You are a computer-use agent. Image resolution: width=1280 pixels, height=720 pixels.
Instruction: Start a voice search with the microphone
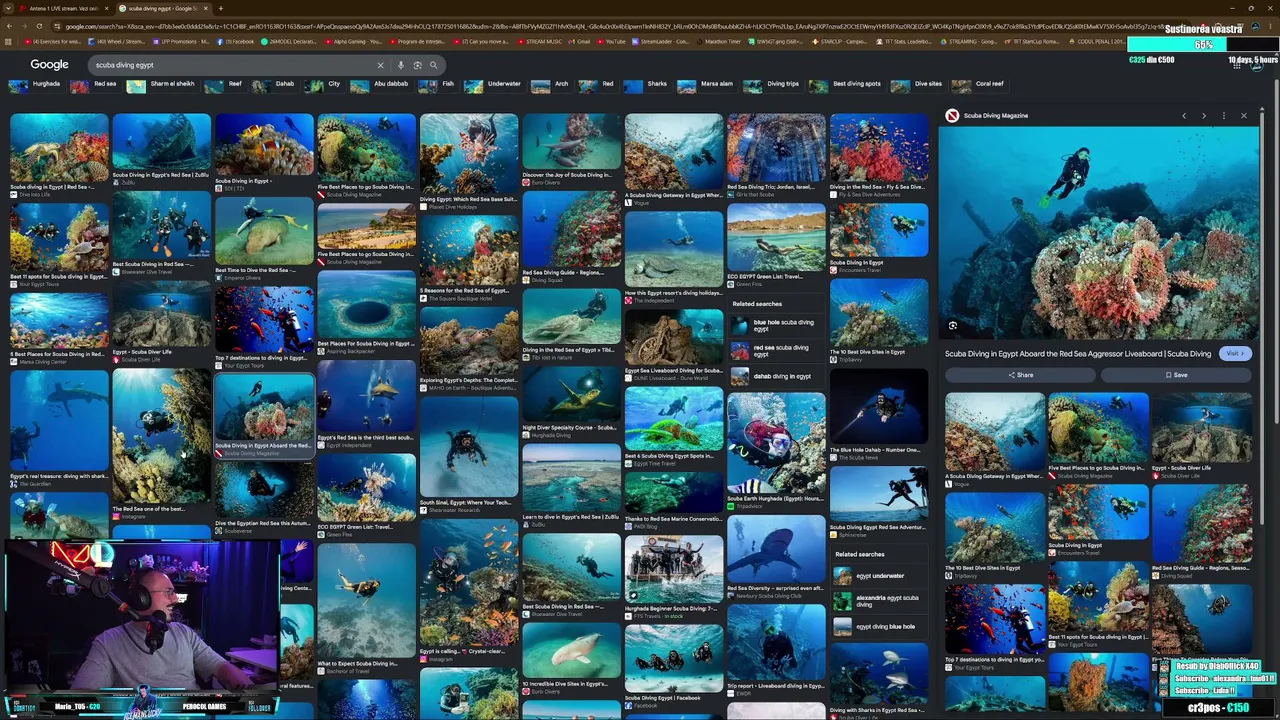[x=401, y=65]
